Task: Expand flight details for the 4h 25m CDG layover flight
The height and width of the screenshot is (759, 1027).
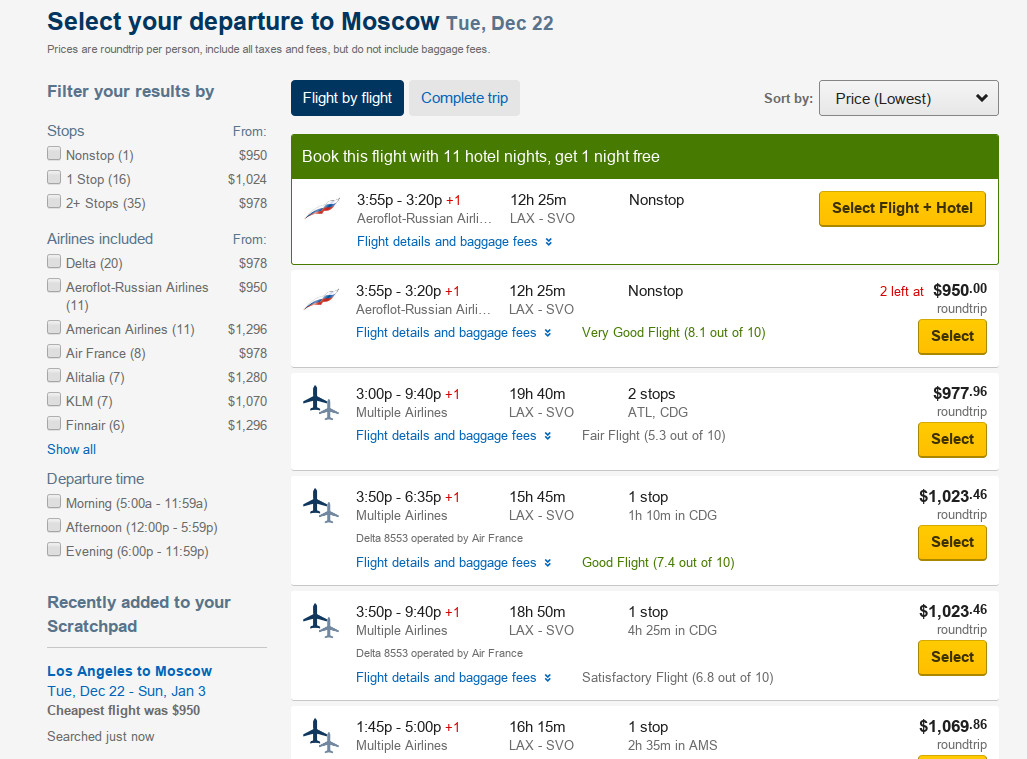Action: (x=454, y=678)
